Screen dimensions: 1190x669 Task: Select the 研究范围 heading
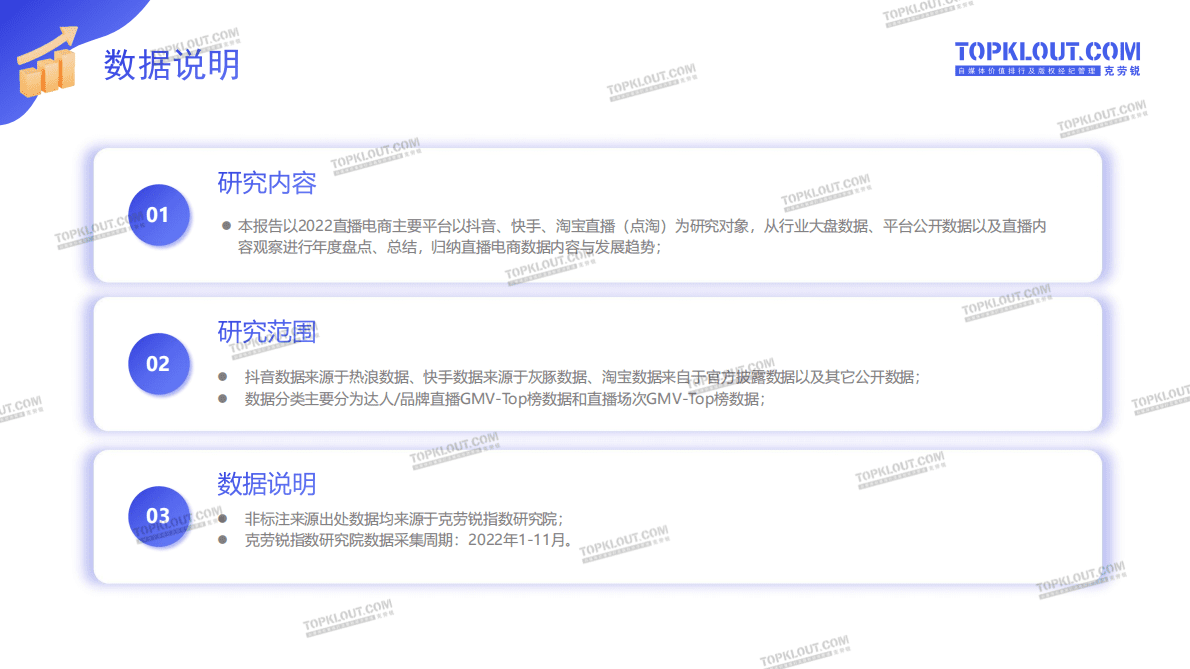[x=267, y=332]
